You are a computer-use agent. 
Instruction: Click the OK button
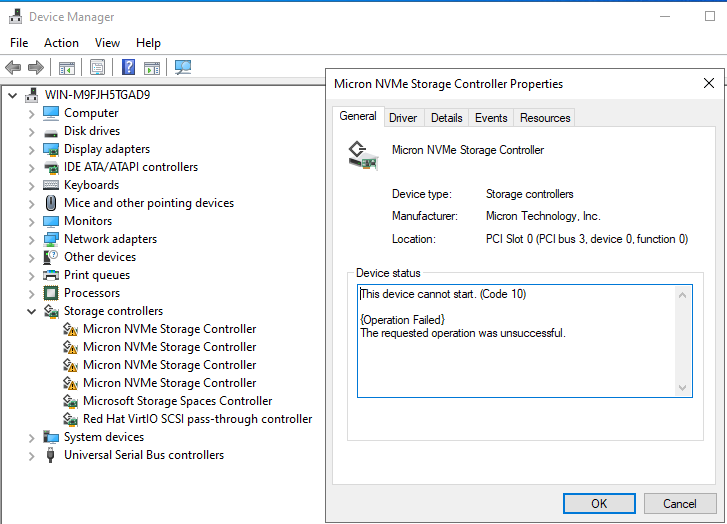pos(599,503)
